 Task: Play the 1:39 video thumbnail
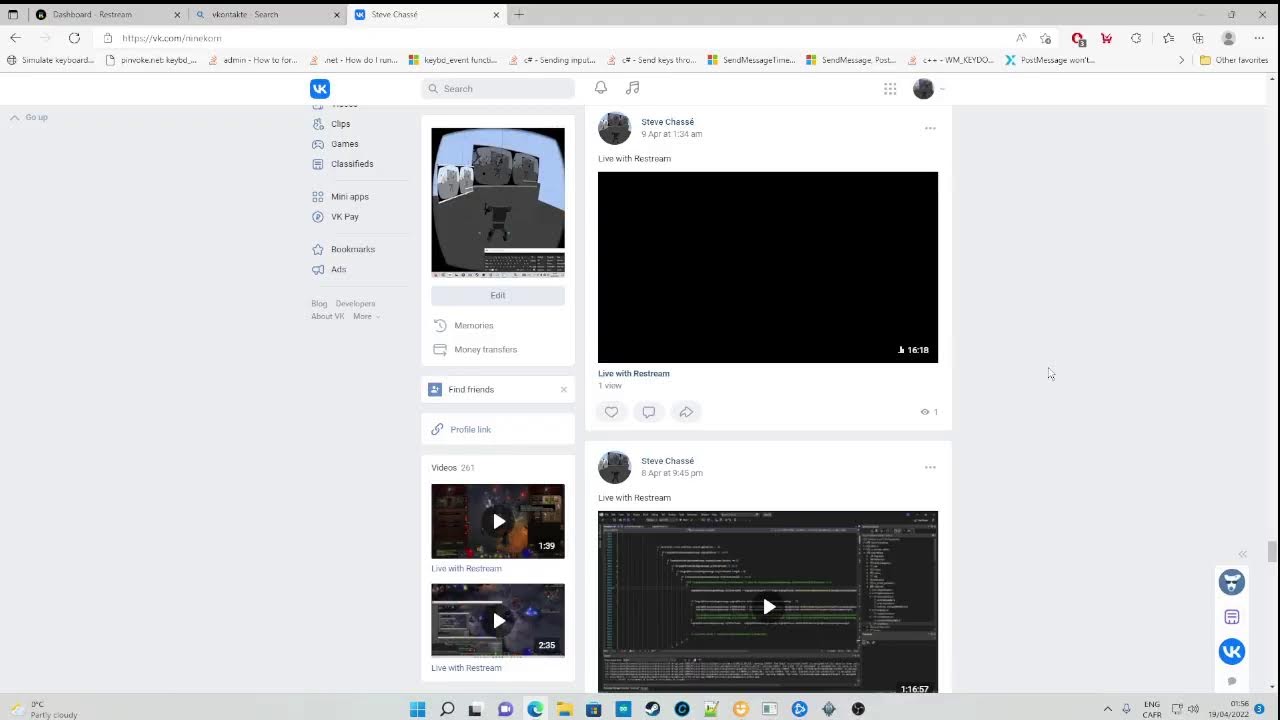point(498,521)
